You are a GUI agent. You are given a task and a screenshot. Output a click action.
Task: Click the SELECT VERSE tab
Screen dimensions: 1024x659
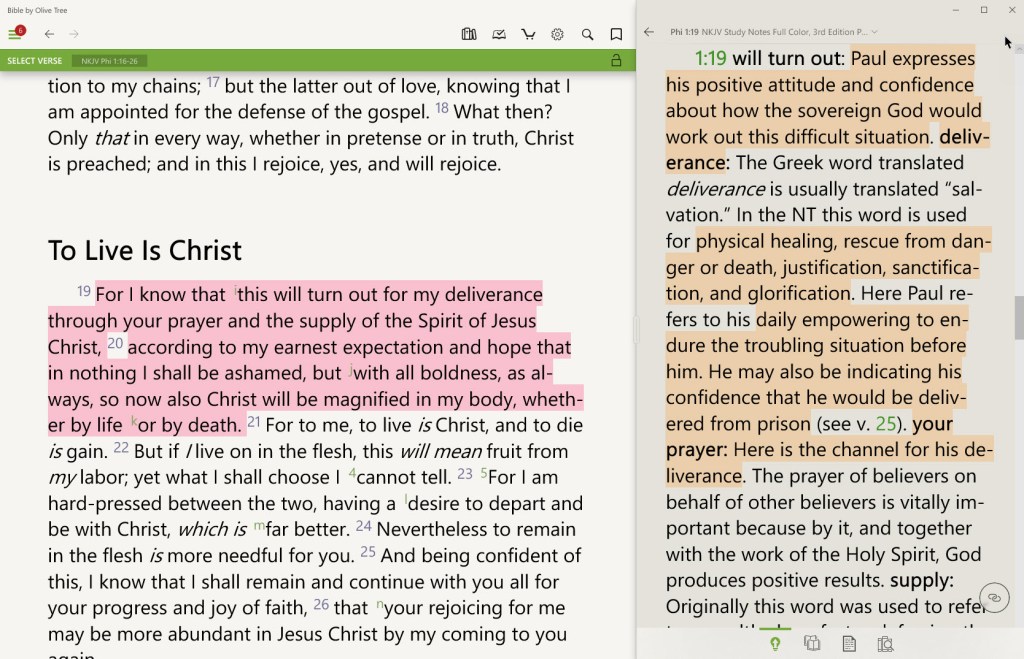34,59
